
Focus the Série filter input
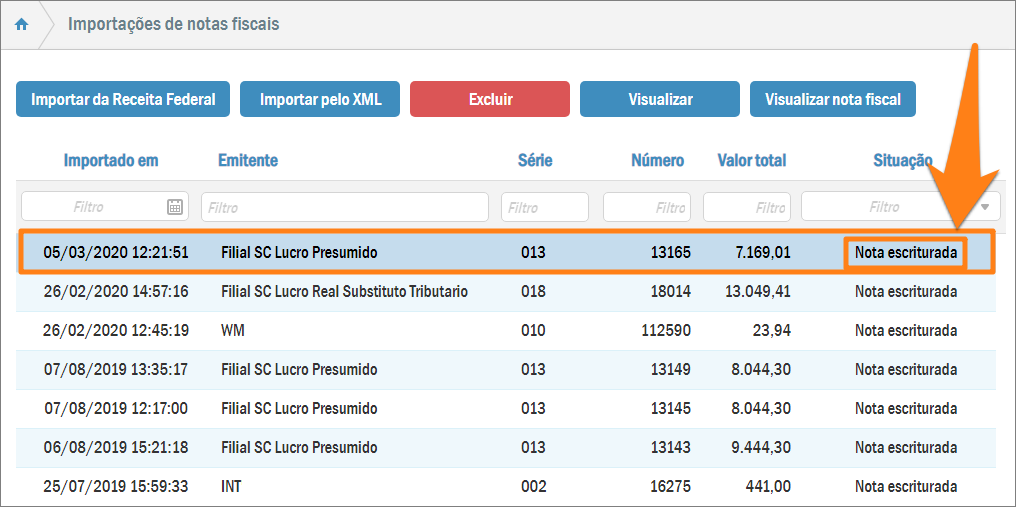tap(544, 207)
